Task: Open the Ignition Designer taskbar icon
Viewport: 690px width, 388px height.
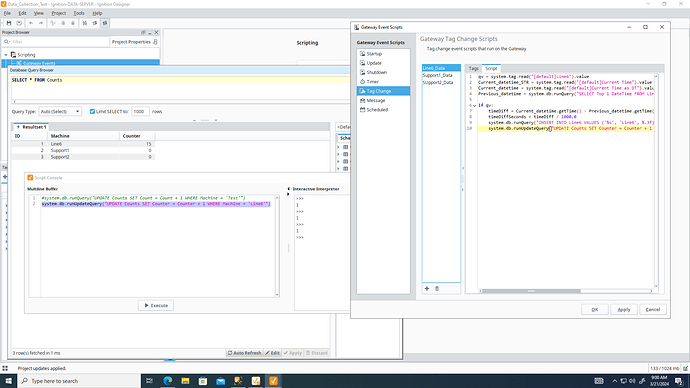Action: point(273,381)
